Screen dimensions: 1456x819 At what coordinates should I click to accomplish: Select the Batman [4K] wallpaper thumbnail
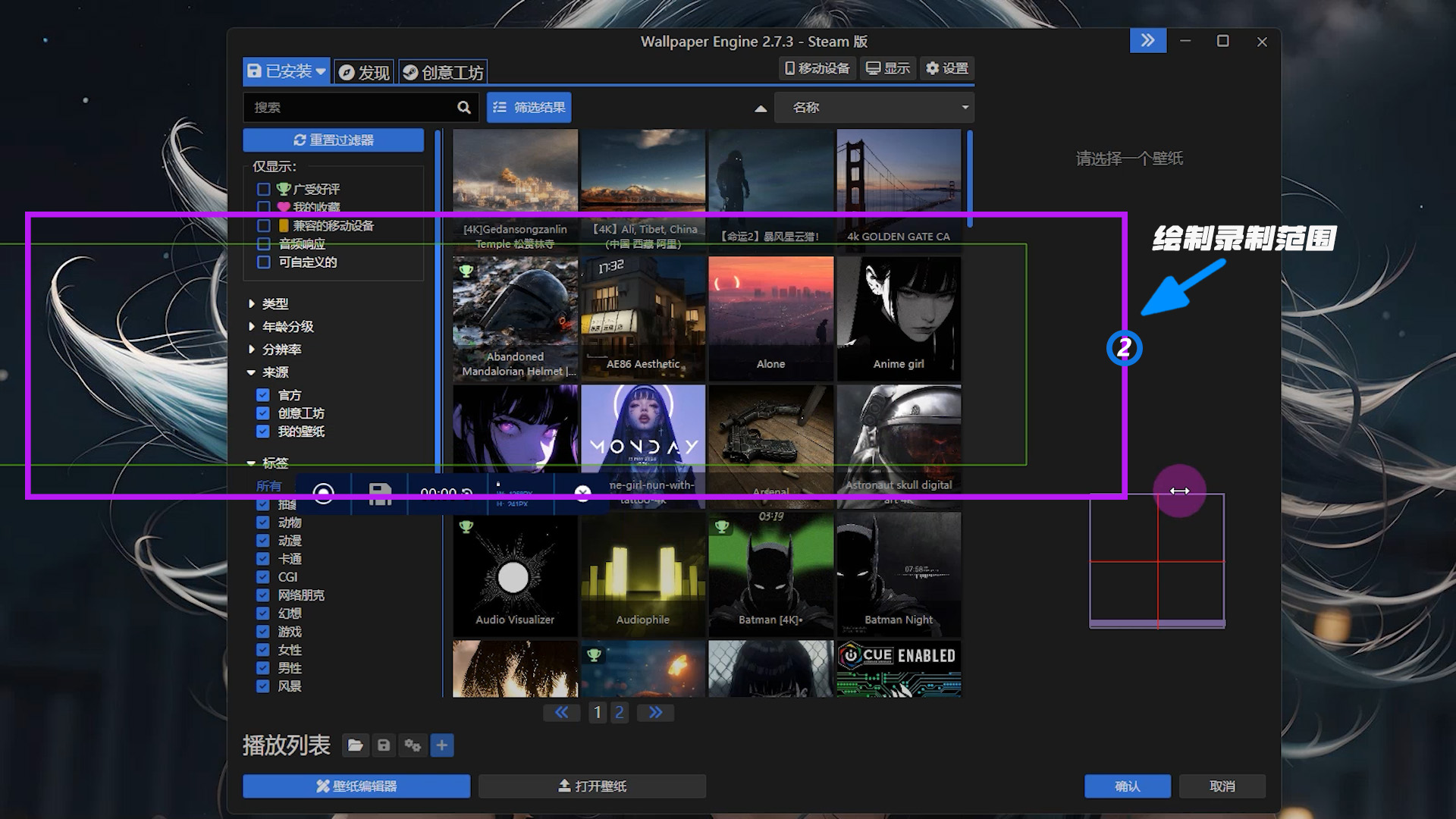click(x=770, y=574)
